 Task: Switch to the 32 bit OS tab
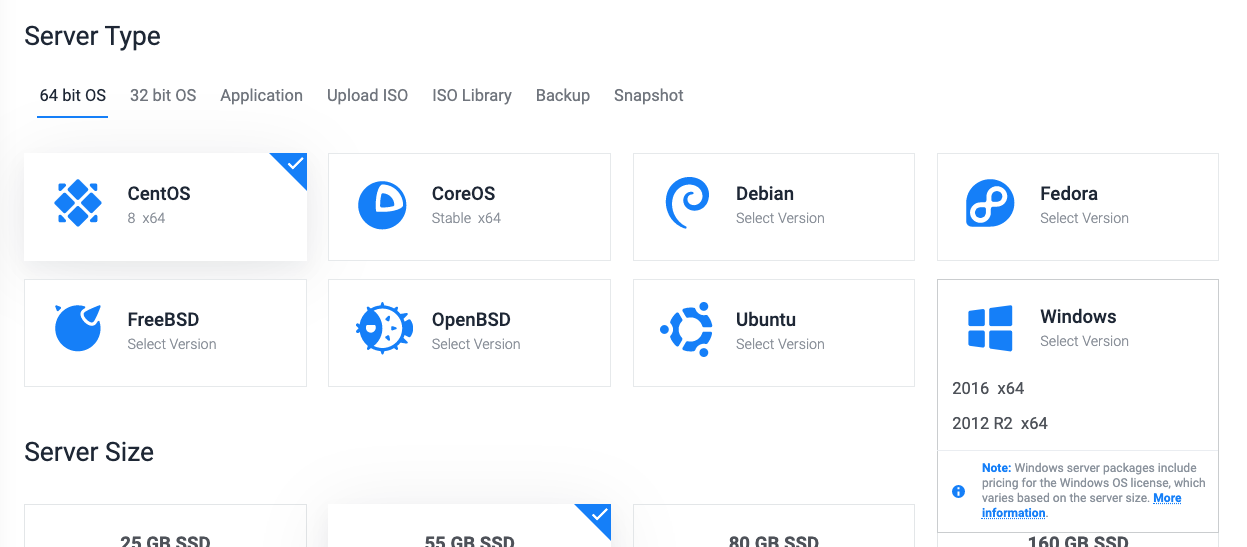(163, 96)
